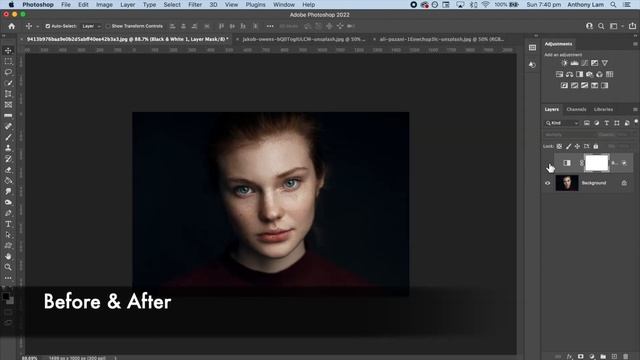Add a Levels adjustment
The height and width of the screenshot is (360, 640).
574,63
